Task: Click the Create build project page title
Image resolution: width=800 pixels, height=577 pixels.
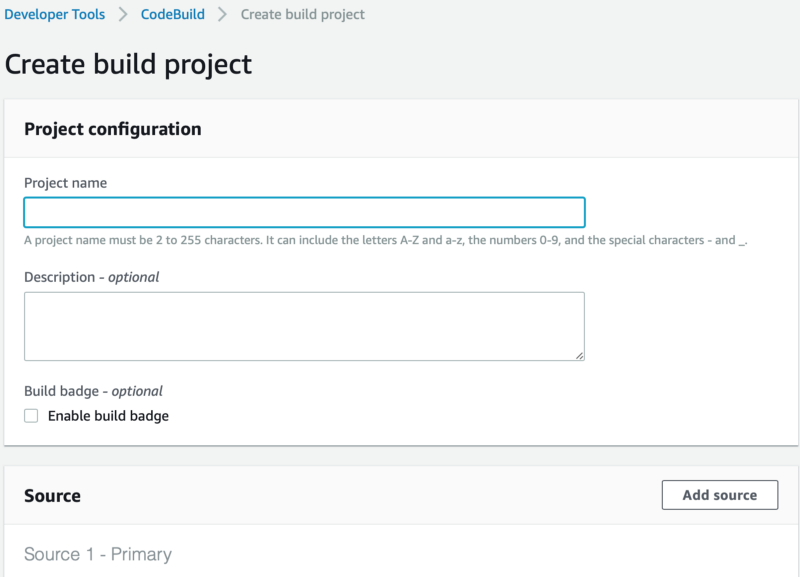Action: [128, 64]
